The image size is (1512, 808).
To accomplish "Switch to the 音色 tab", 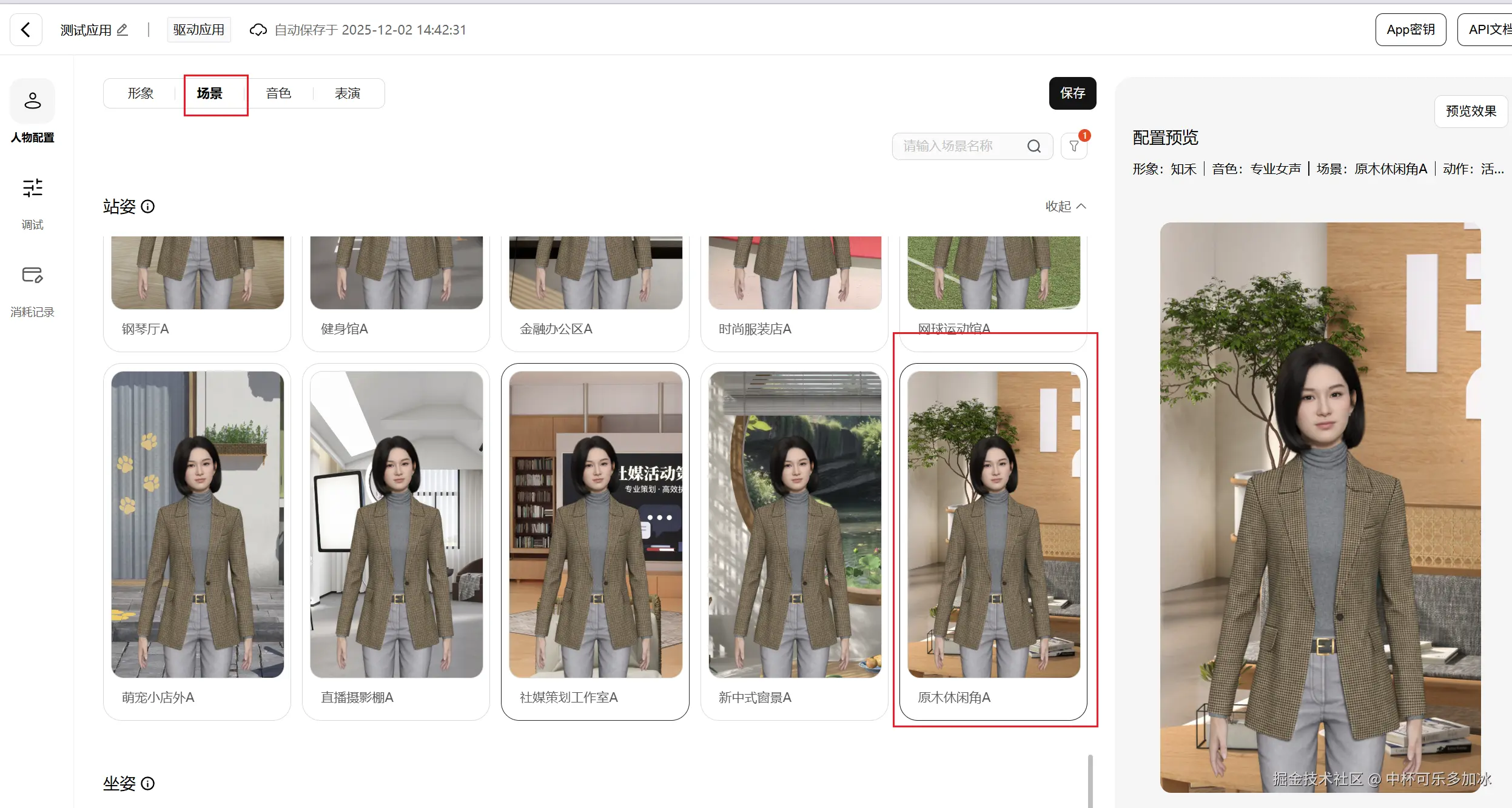I will pyautogui.click(x=278, y=93).
